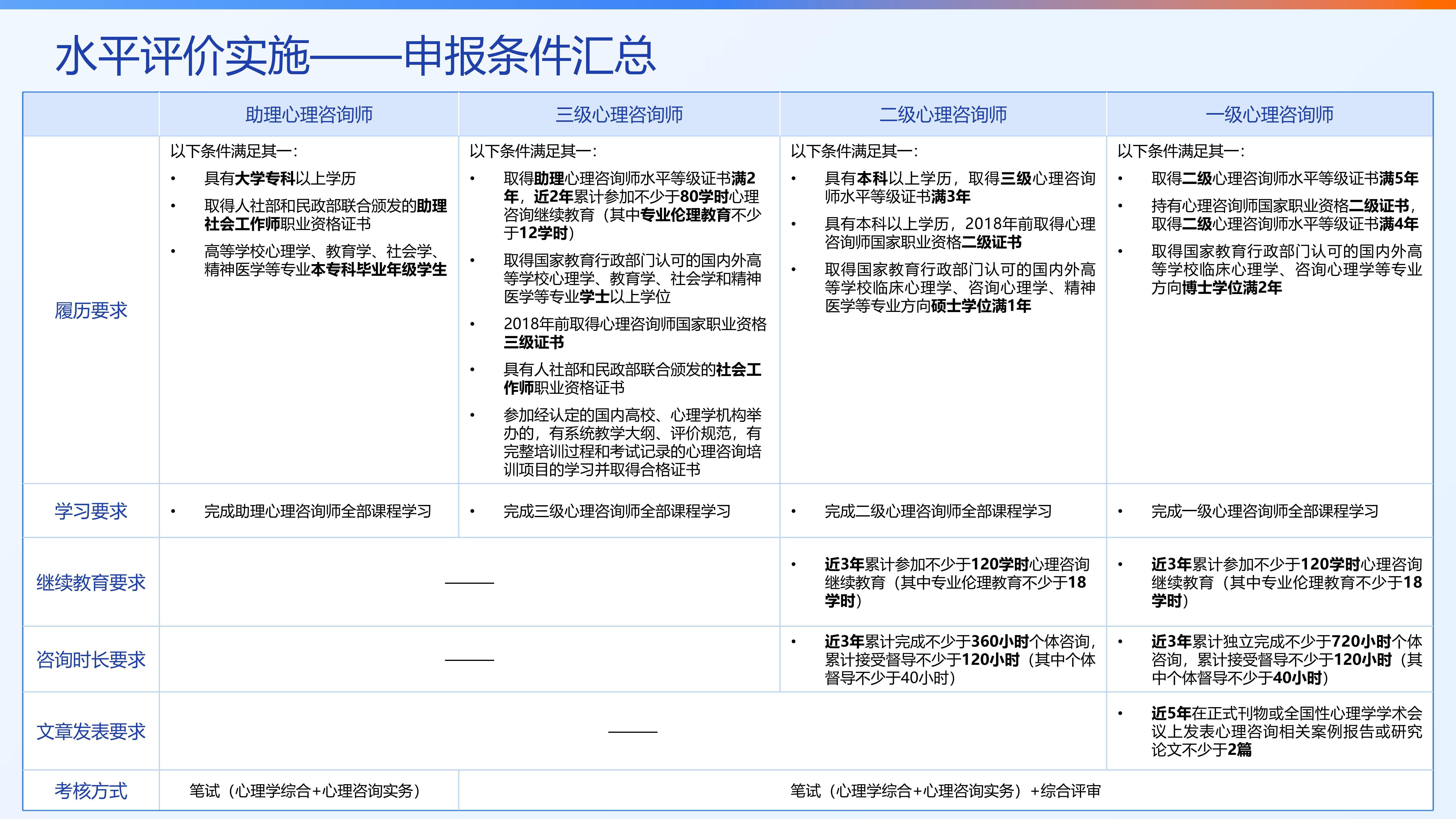Select the 助理心理咨询师 column header

pyautogui.click(x=309, y=115)
